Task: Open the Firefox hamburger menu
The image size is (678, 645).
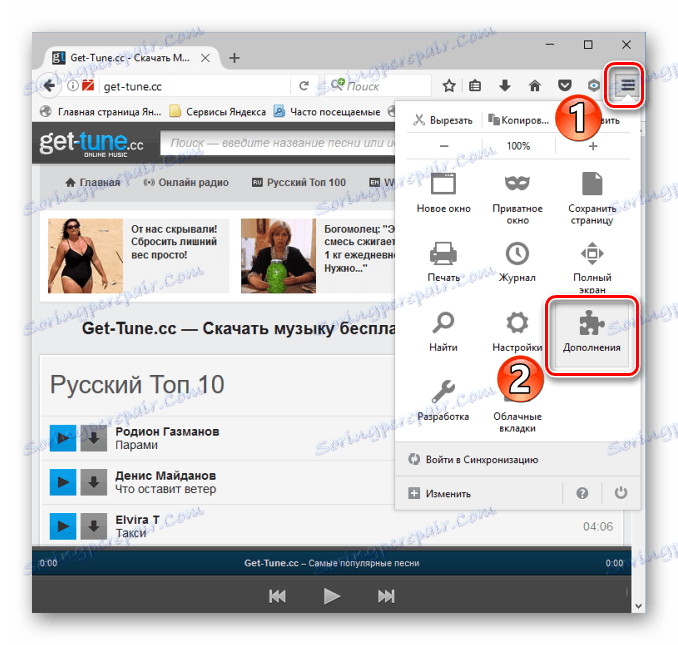Action: (627, 85)
